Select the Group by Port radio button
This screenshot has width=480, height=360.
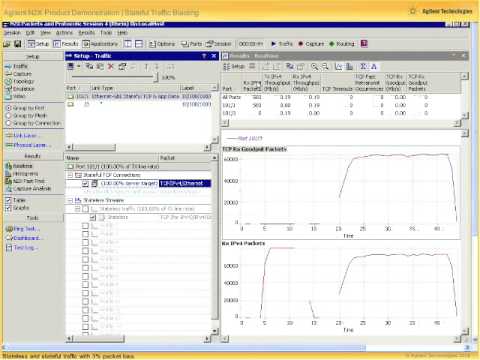click(x=9, y=108)
